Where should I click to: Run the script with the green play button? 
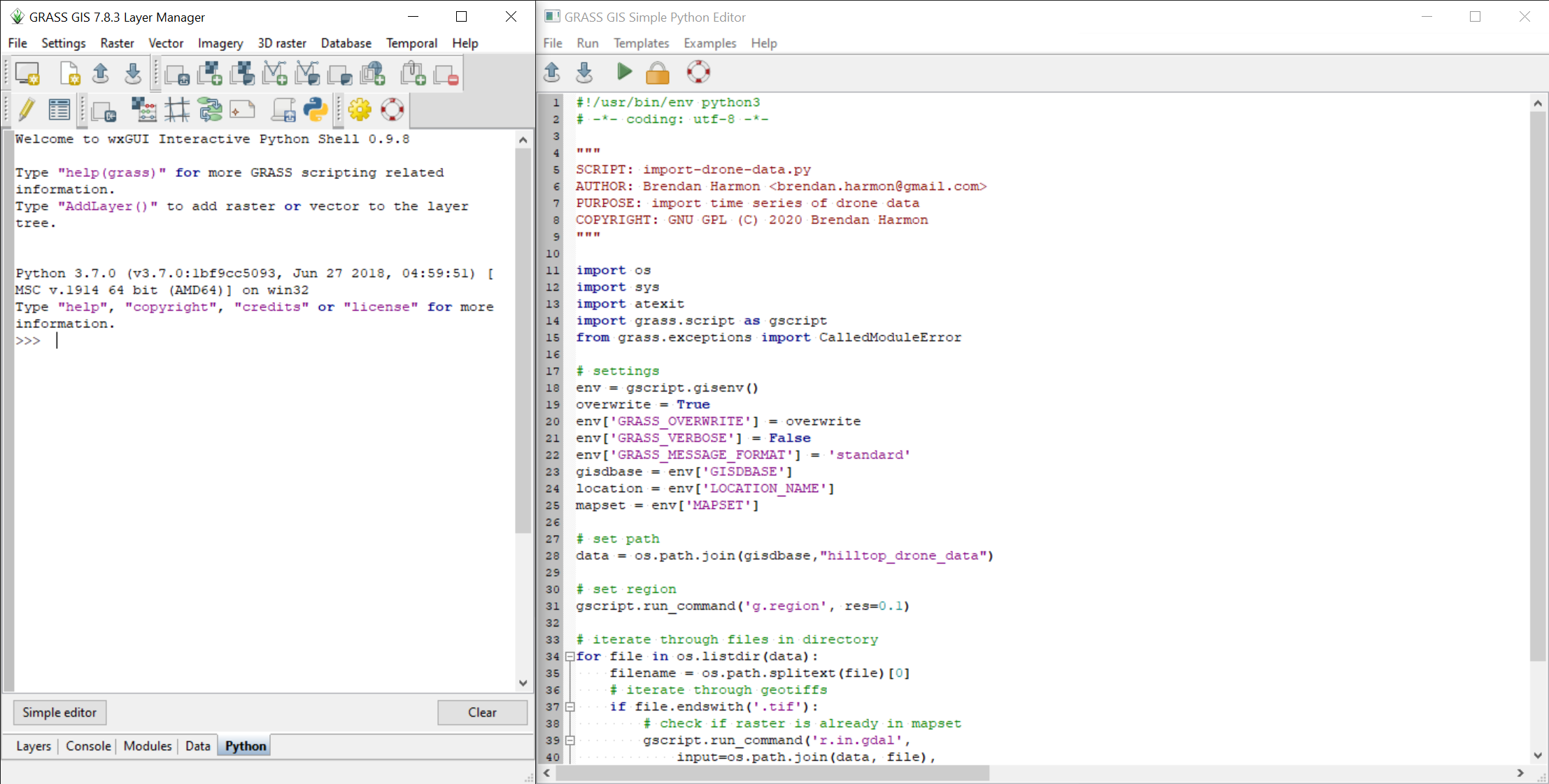pos(624,71)
